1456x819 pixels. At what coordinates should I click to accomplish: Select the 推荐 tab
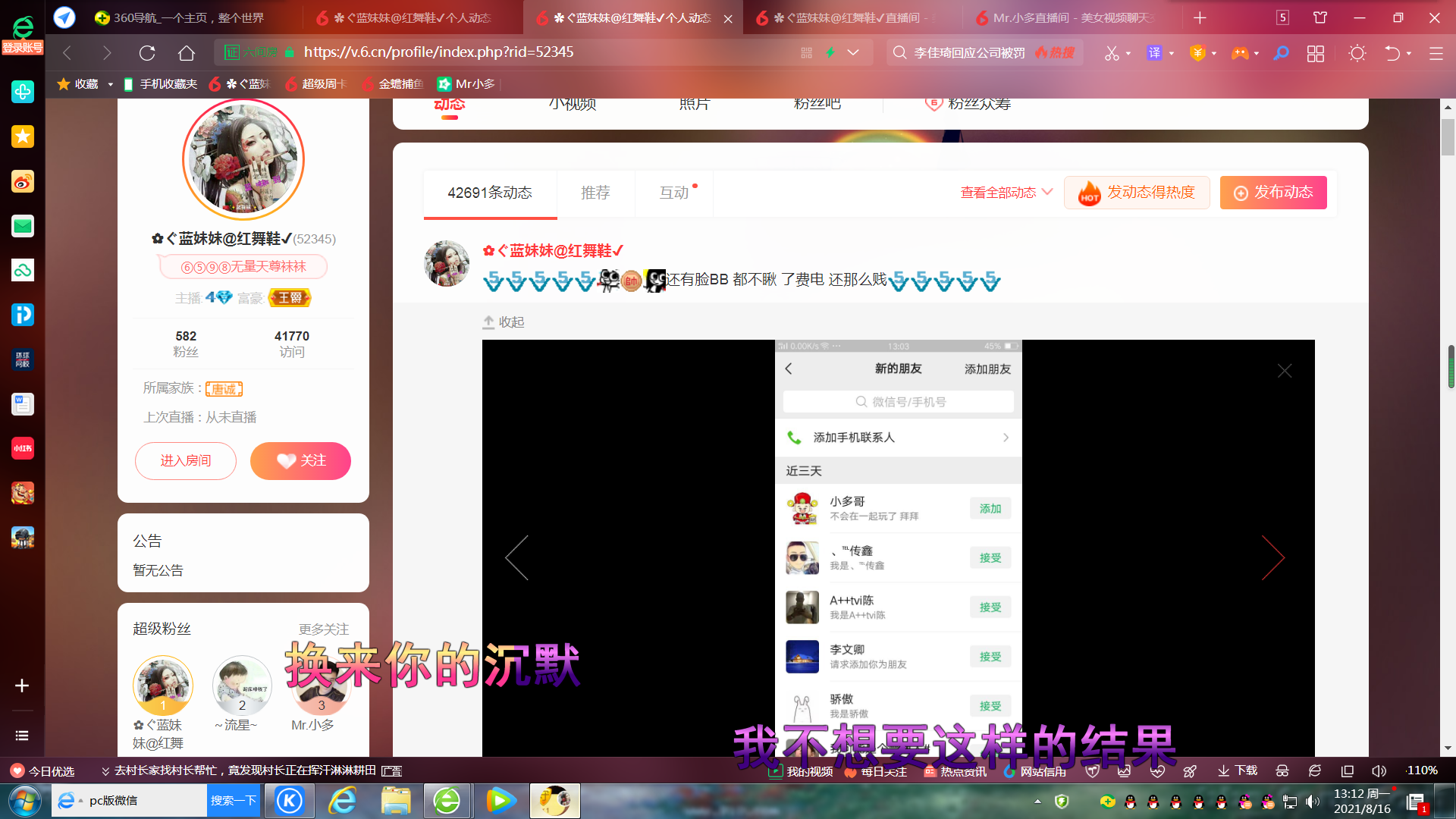tap(595, 193)
